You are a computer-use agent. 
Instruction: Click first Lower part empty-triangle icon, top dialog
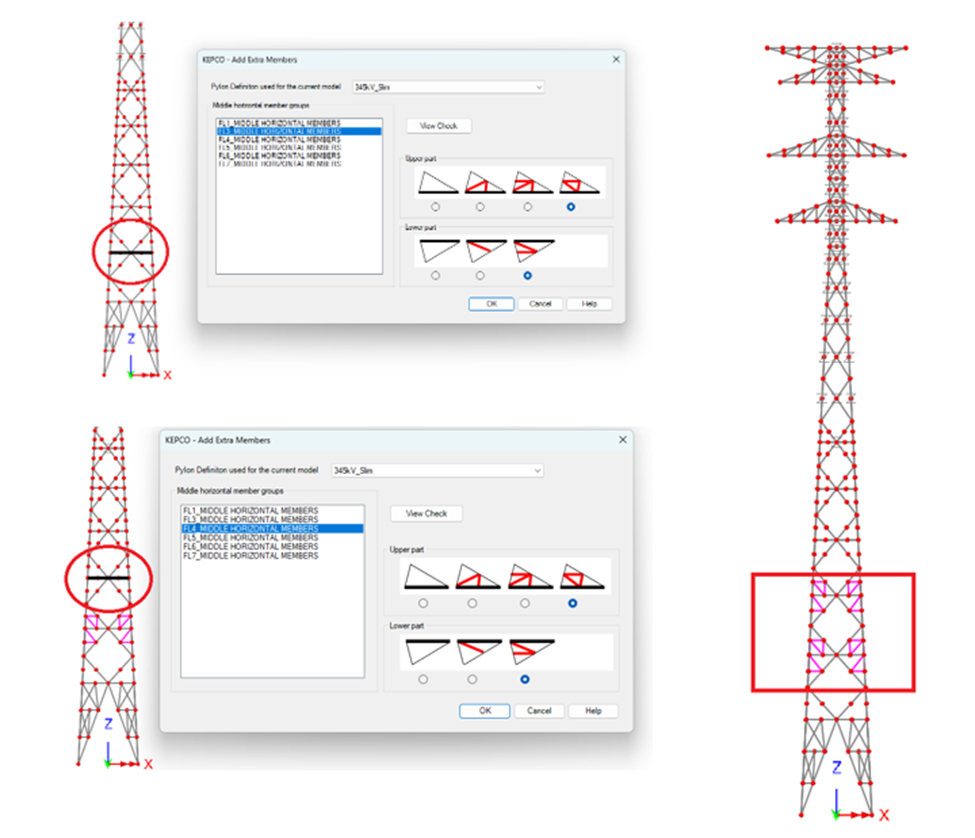tap(438, 250)
